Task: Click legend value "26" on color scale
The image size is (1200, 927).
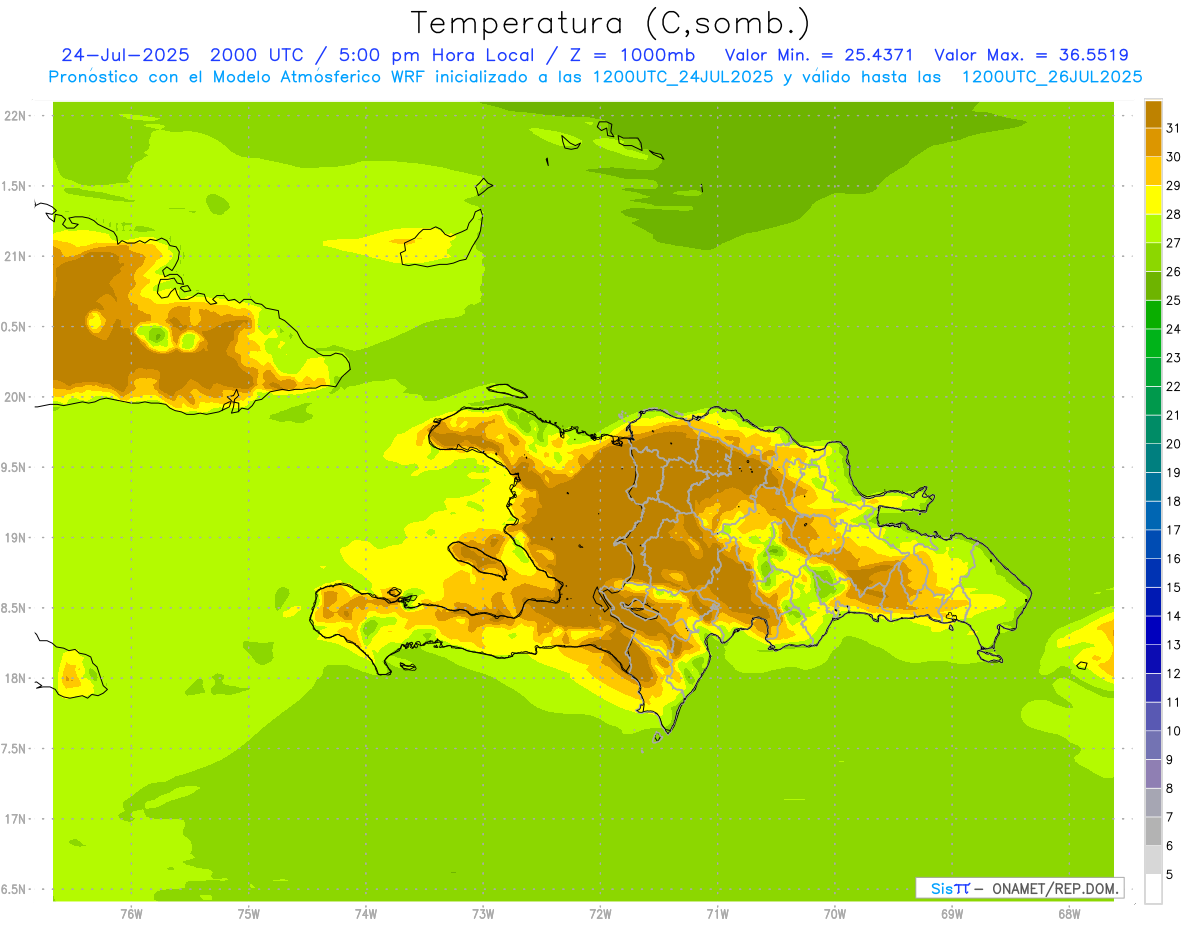Action: pyautogui.click(x=1174, y=271)
